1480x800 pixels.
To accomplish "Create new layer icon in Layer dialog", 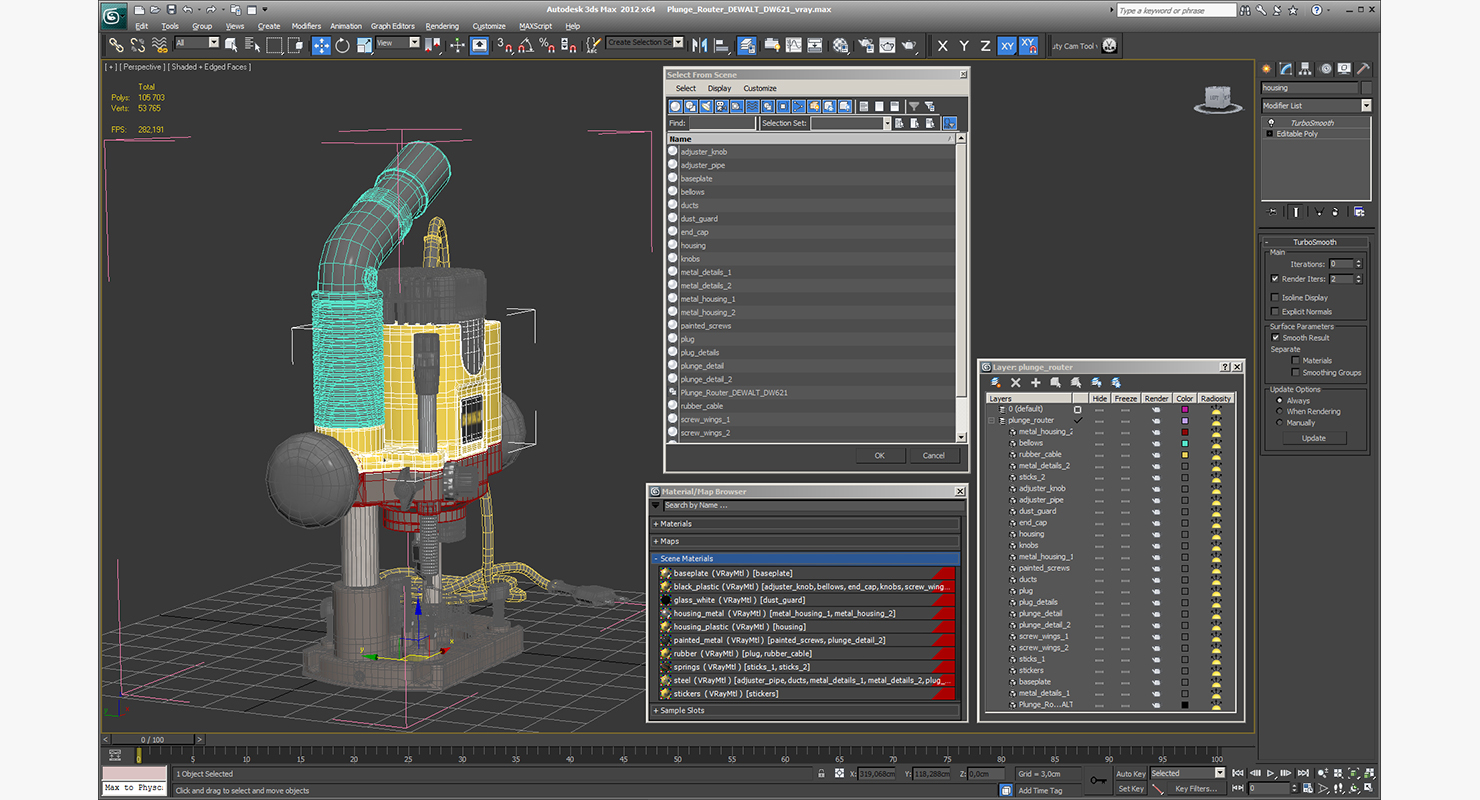I will (995, 382).
